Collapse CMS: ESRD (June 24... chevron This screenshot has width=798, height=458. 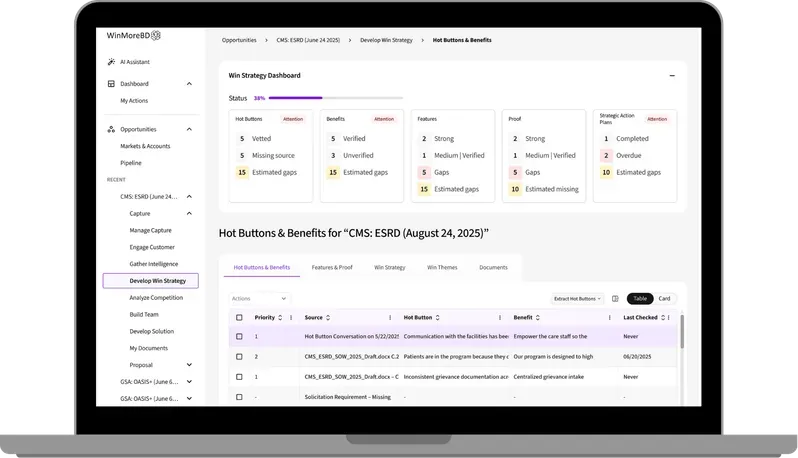[x=189, y=196]
